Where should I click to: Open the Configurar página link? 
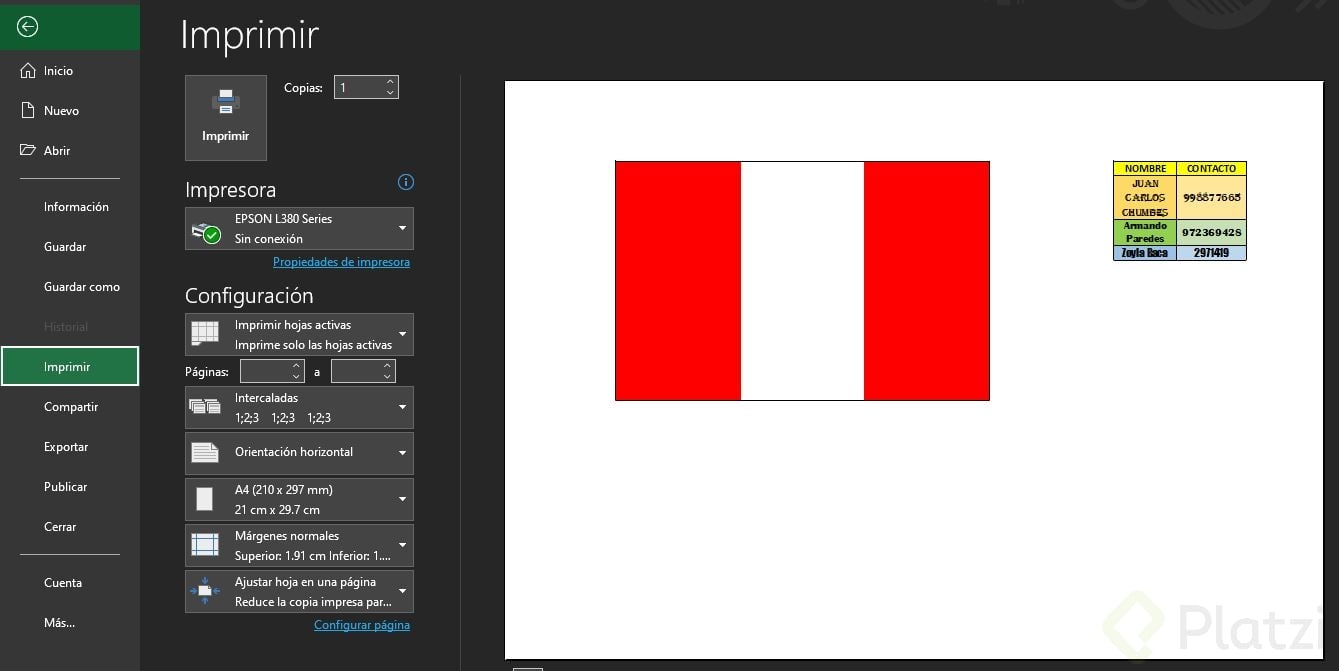tap(362, 625)
